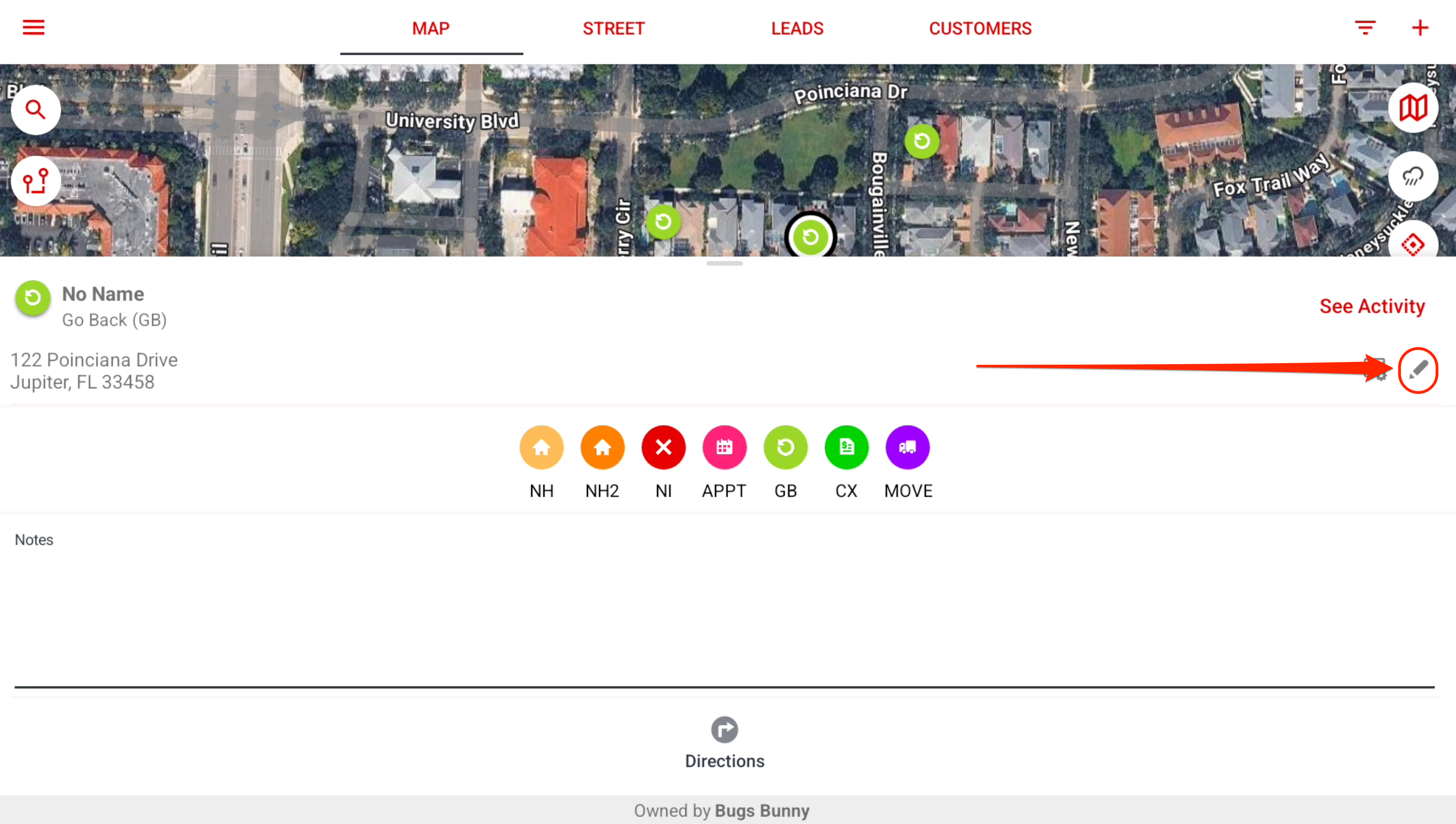Choose the MOVE status button
Viewport: 1456px width, 824px height.
pyautogui.click(x=907, y=448)
